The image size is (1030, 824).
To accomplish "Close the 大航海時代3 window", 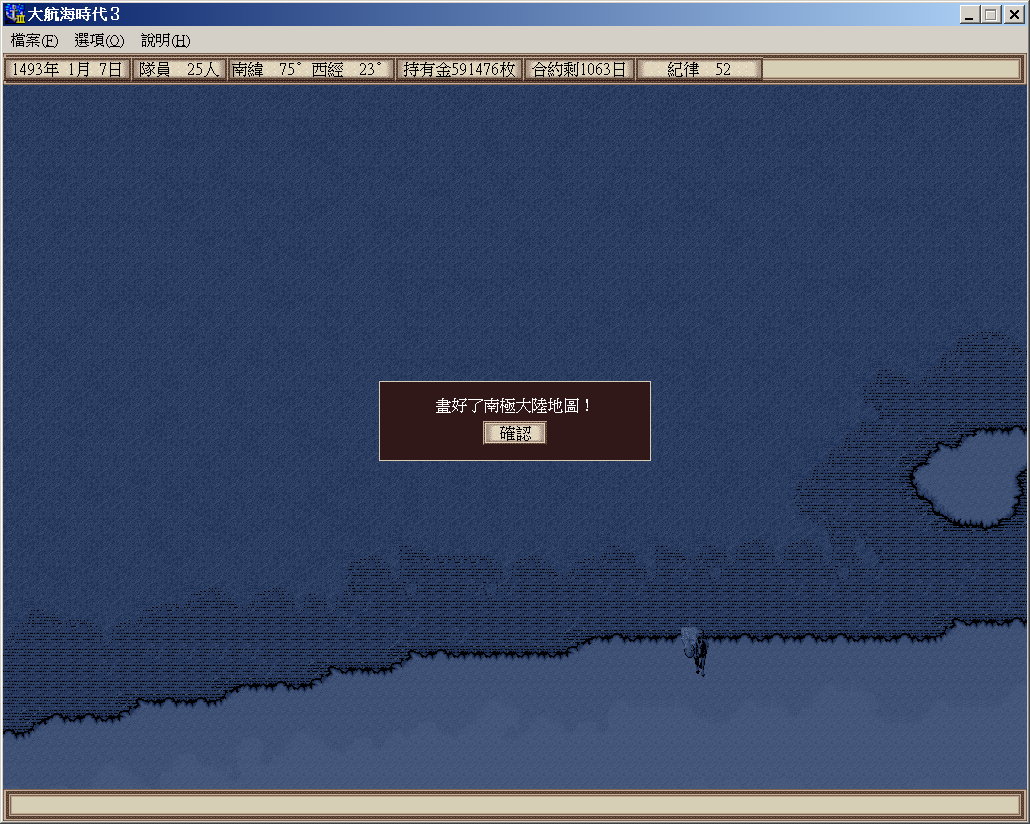I will click(1012, 15).
